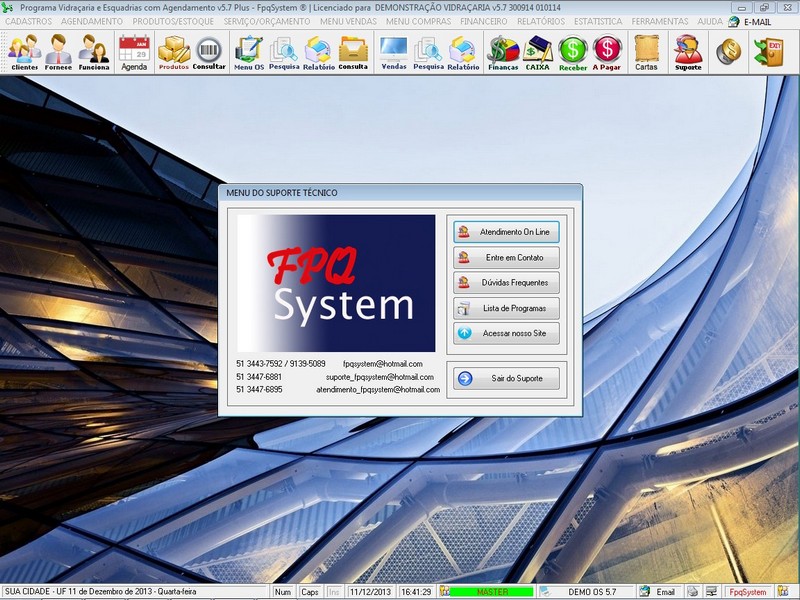800x600 pixels.
Task: Open the Produtos boxes icon
Action: point(174,52)
